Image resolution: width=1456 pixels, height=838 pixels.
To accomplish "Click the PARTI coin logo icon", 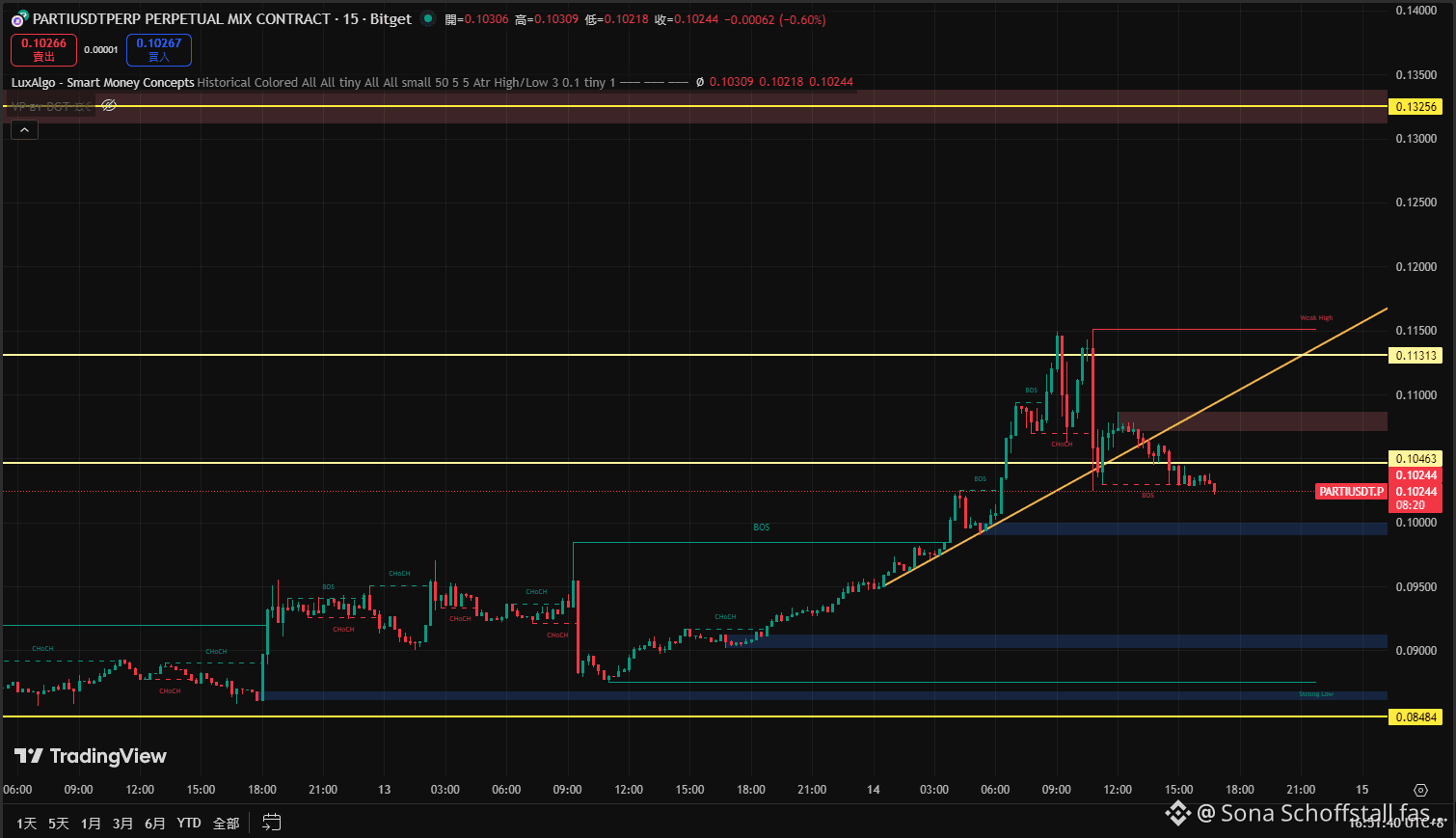I will click(18, 19).
